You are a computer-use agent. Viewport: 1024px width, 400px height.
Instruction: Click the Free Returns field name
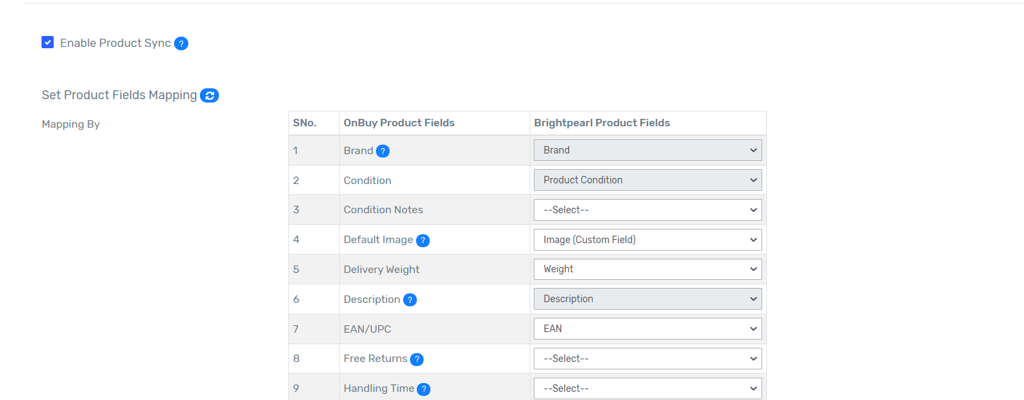click(x=376, y=358)
